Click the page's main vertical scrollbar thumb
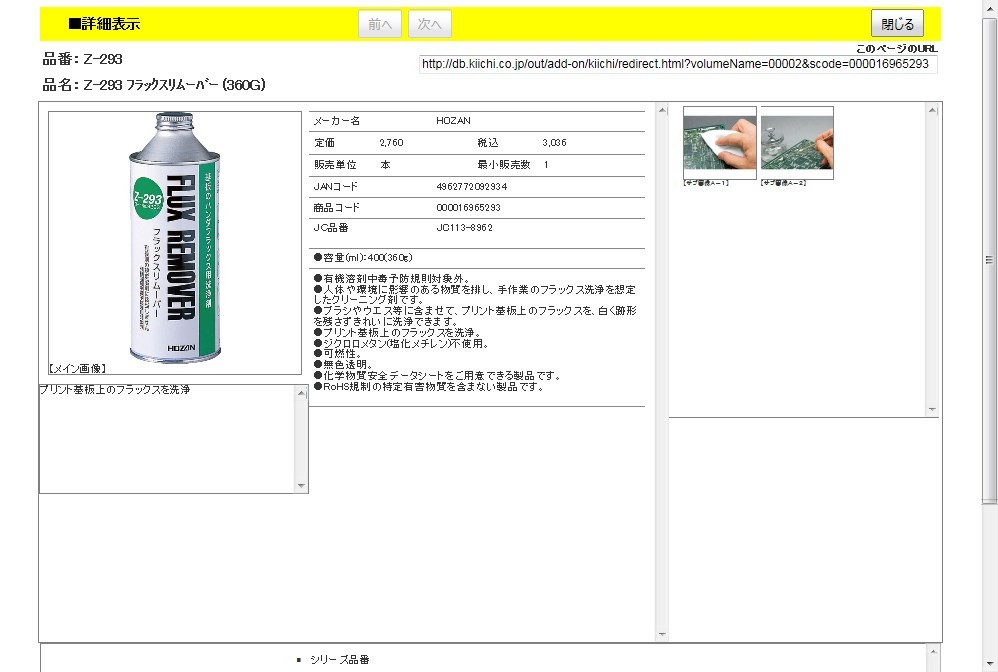The height and width of the screenshot is (672, 998). tap(989, 260)
